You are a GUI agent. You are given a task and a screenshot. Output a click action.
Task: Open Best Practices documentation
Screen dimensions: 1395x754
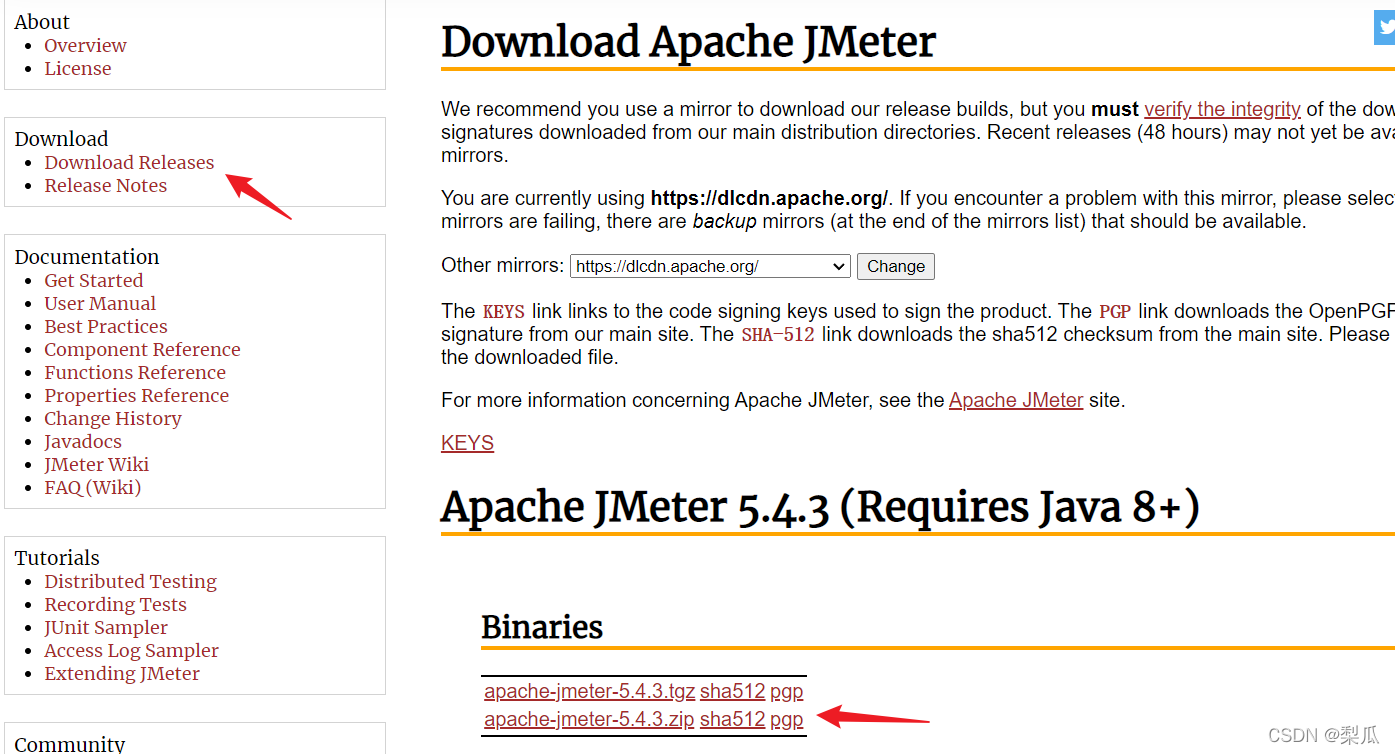(106, 326)
